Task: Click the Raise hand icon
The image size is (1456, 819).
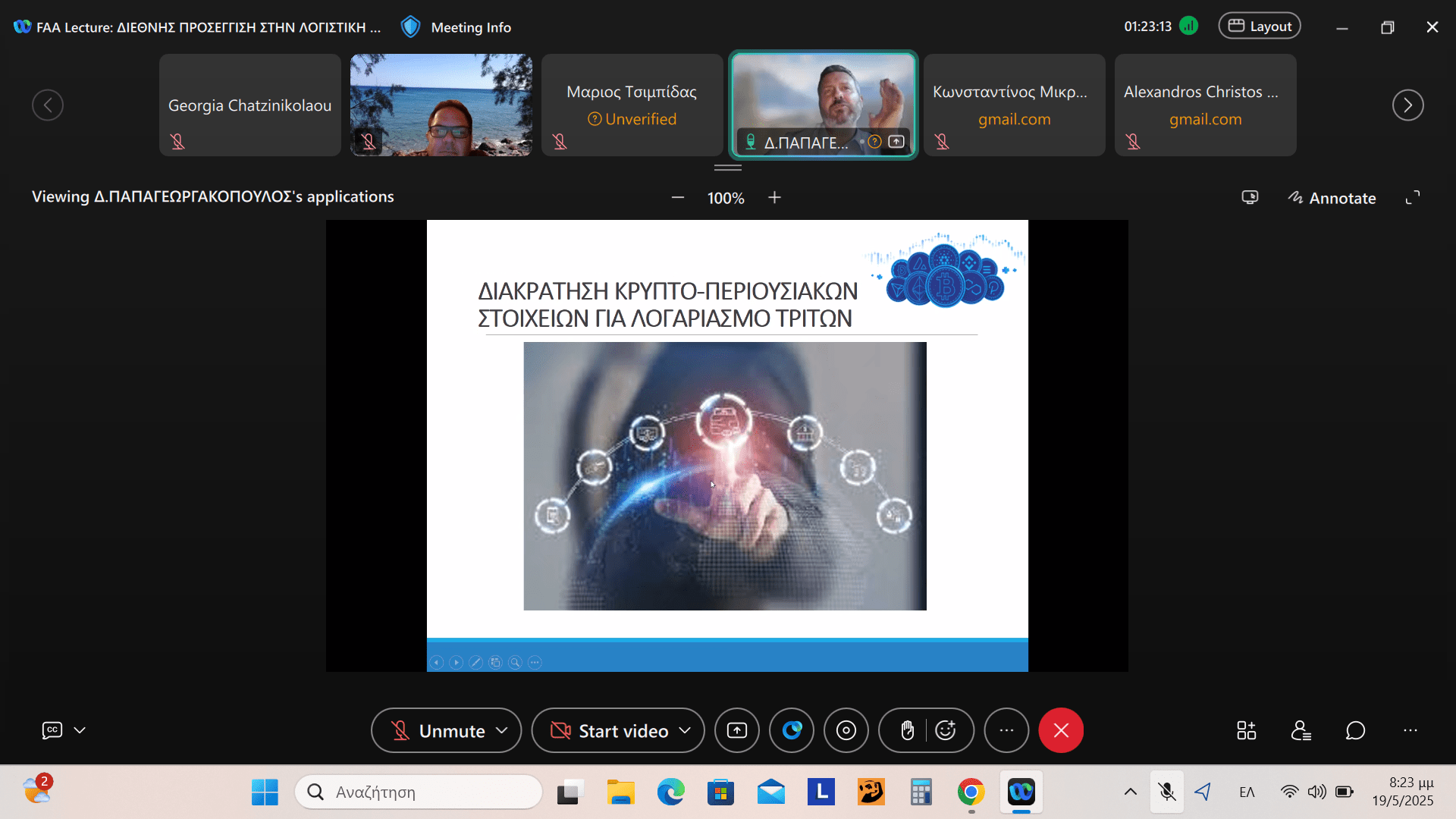Action: (907, 730)
